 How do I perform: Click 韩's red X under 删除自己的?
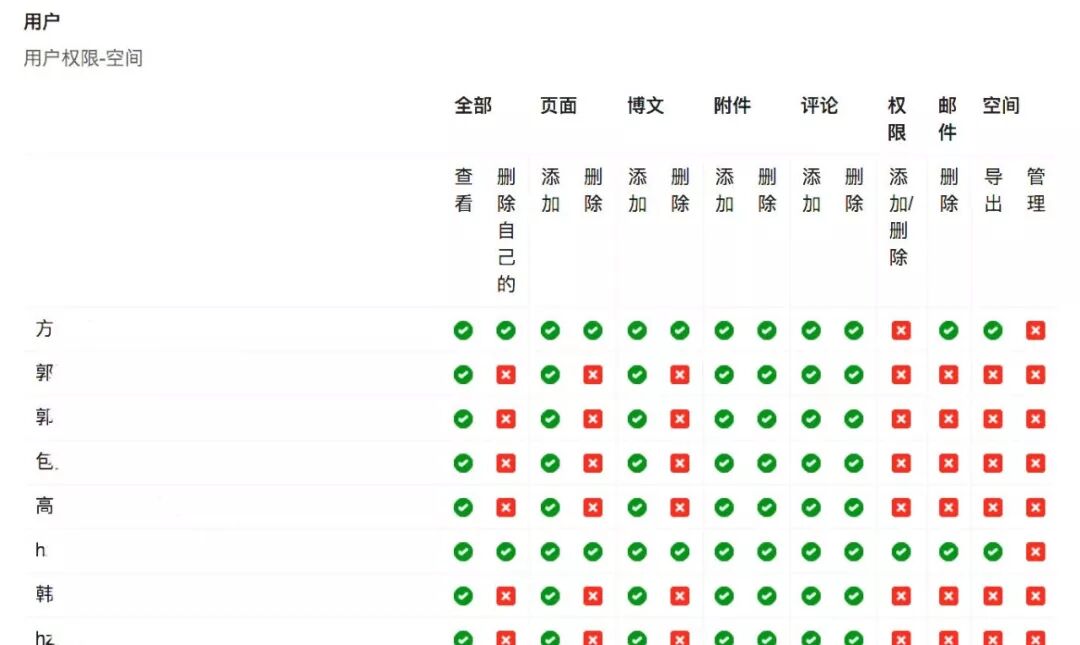[506, 595]
